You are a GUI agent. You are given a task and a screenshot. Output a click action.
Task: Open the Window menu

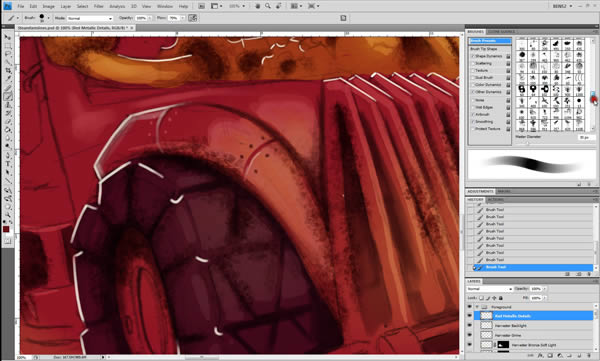[165, 6]
